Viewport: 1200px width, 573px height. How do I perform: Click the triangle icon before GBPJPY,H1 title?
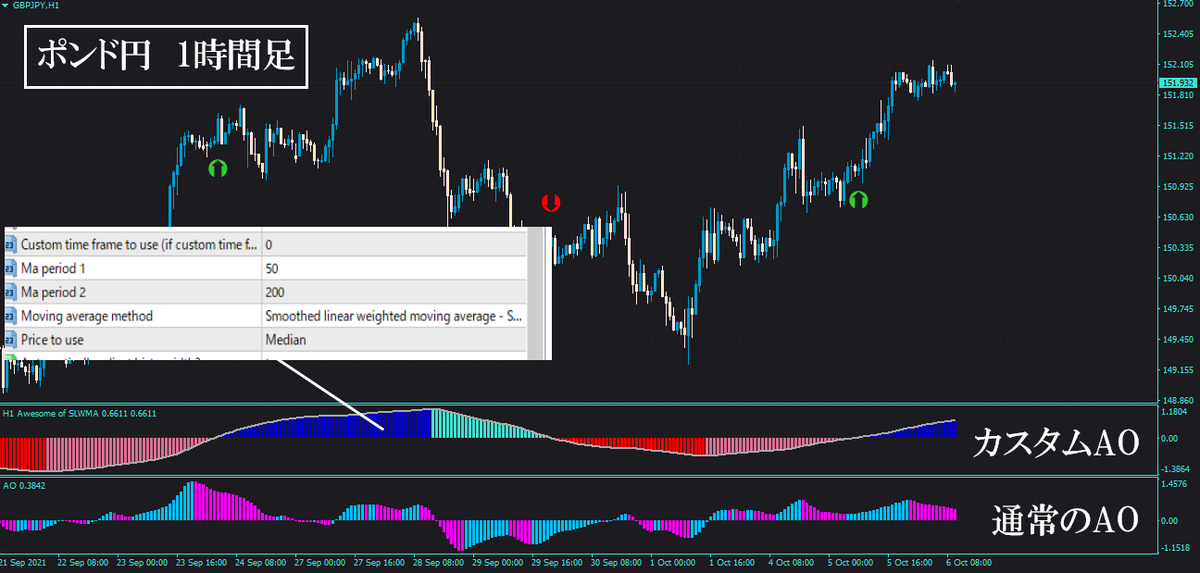coord(5,5)
